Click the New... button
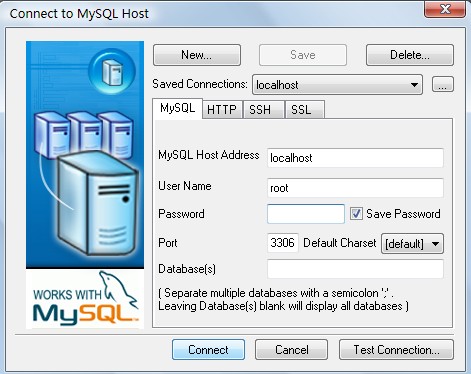Screen dimensions: 471x374 (197, 55)
